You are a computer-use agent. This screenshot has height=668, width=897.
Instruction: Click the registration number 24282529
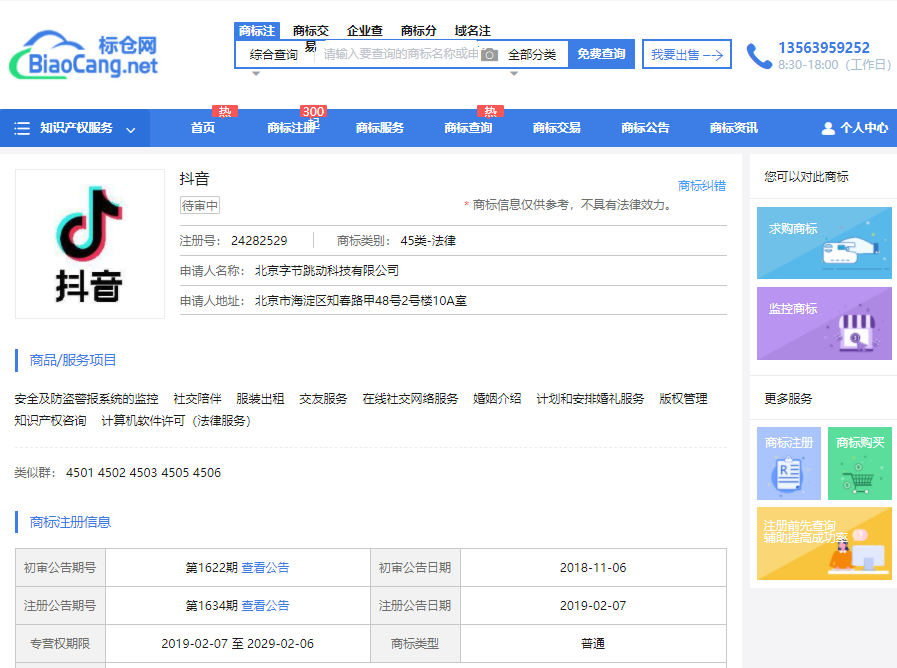pos(259,241)
